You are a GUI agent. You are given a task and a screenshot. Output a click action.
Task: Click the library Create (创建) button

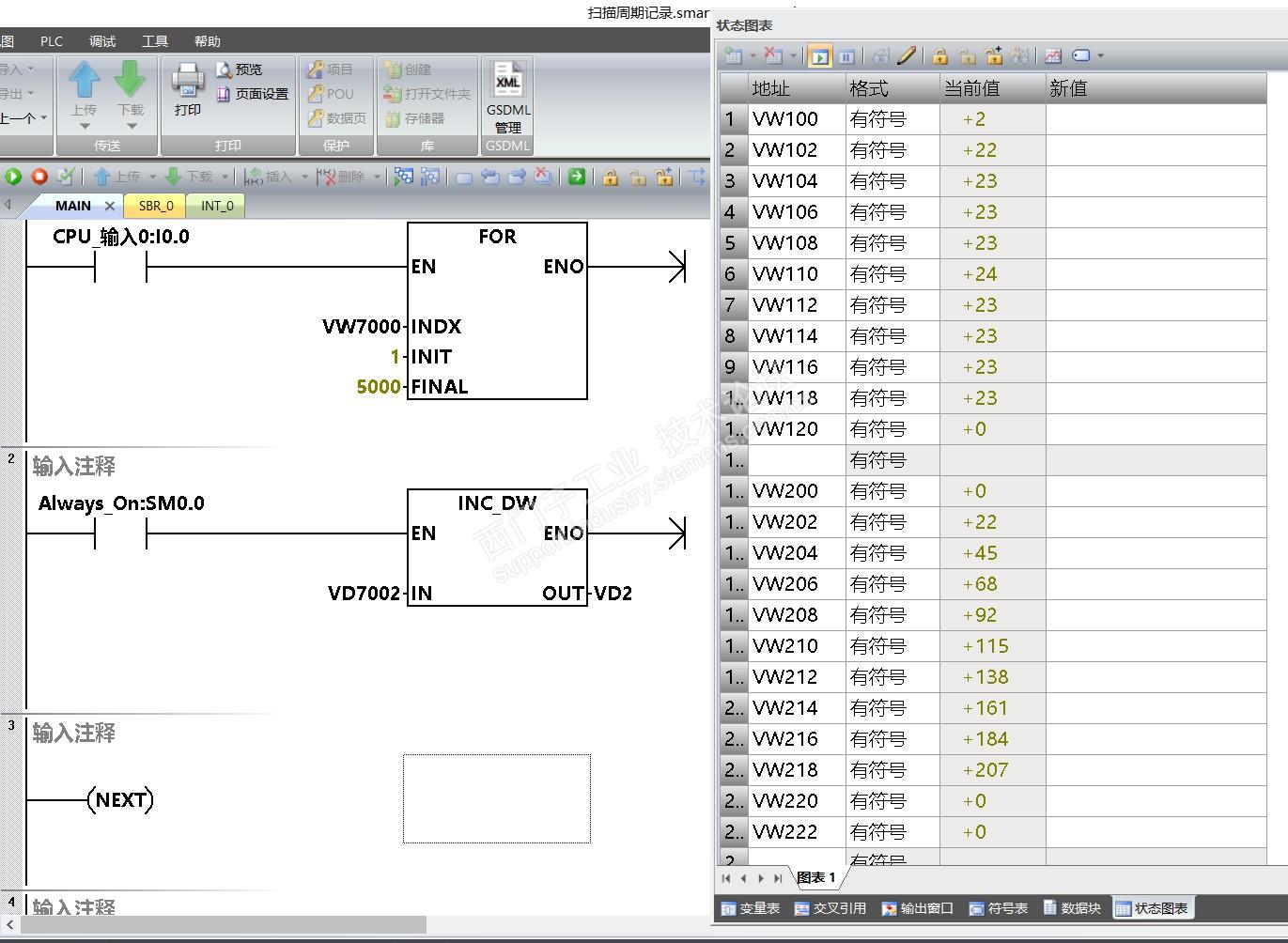click(x=408, y=70)
